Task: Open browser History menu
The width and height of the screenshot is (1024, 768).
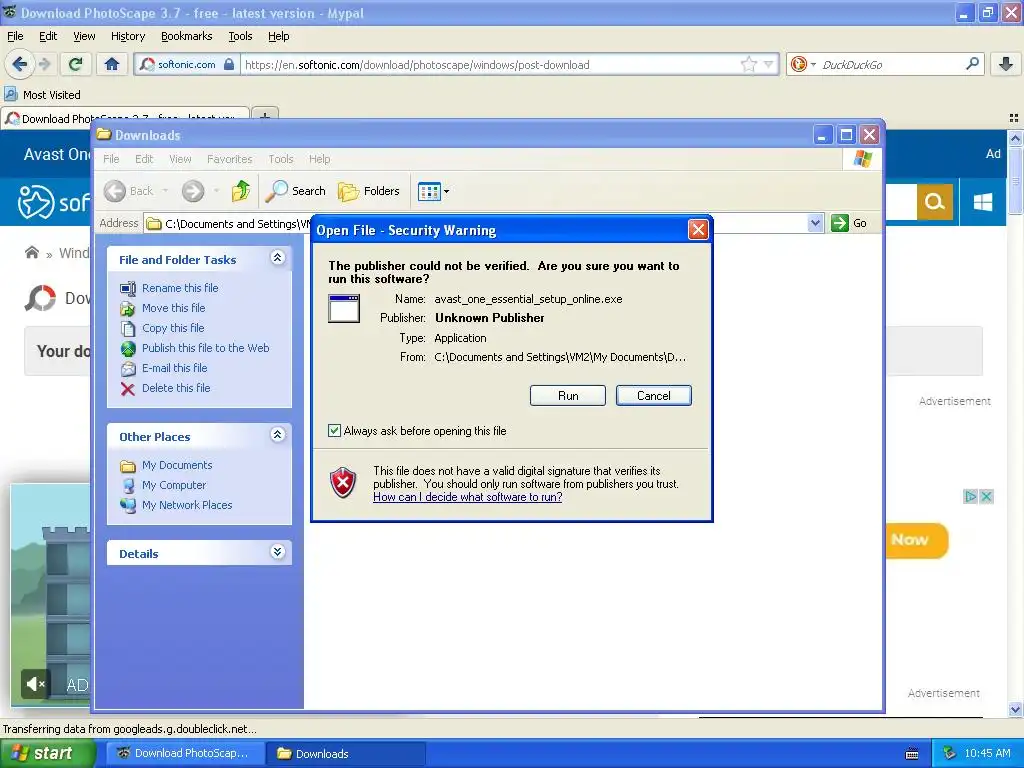Action: 128,36
